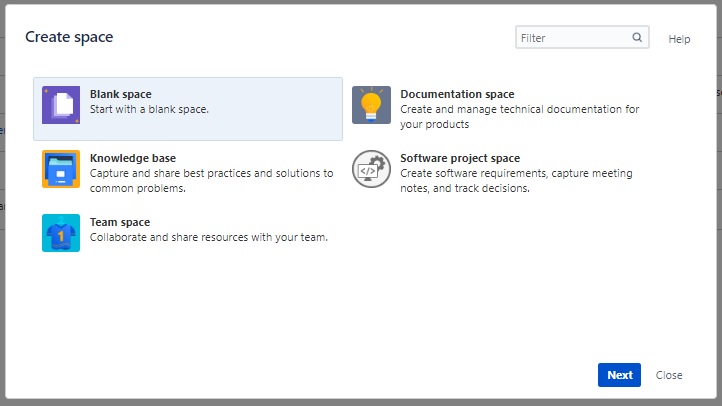Click 'Create and manage technical documentation' text
The height and width of the screenshot is (406, 722).
pyautogui.click(x=519, y=117)
